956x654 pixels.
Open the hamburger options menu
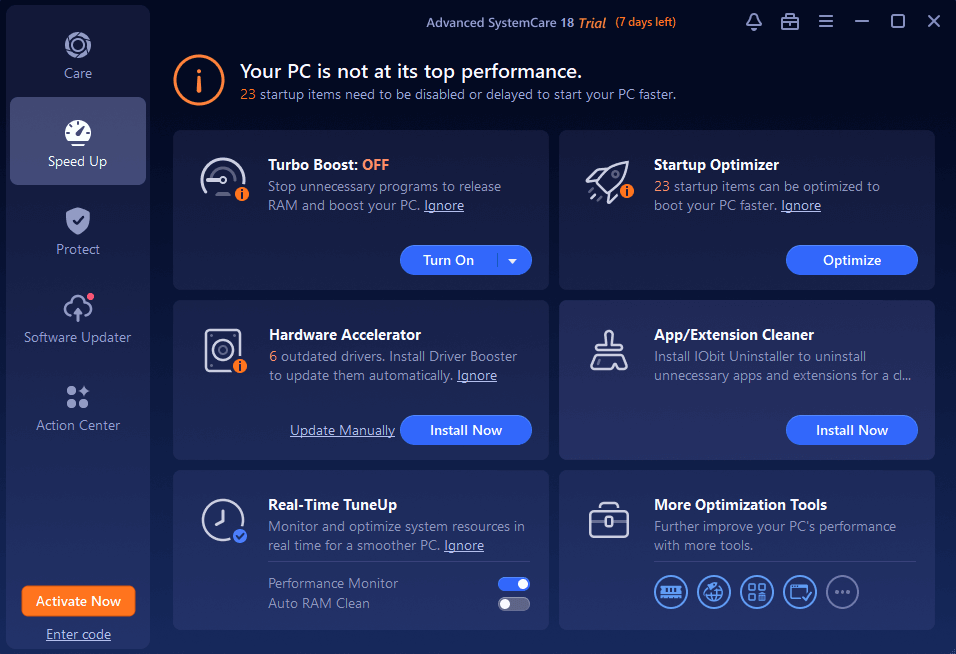826,22
